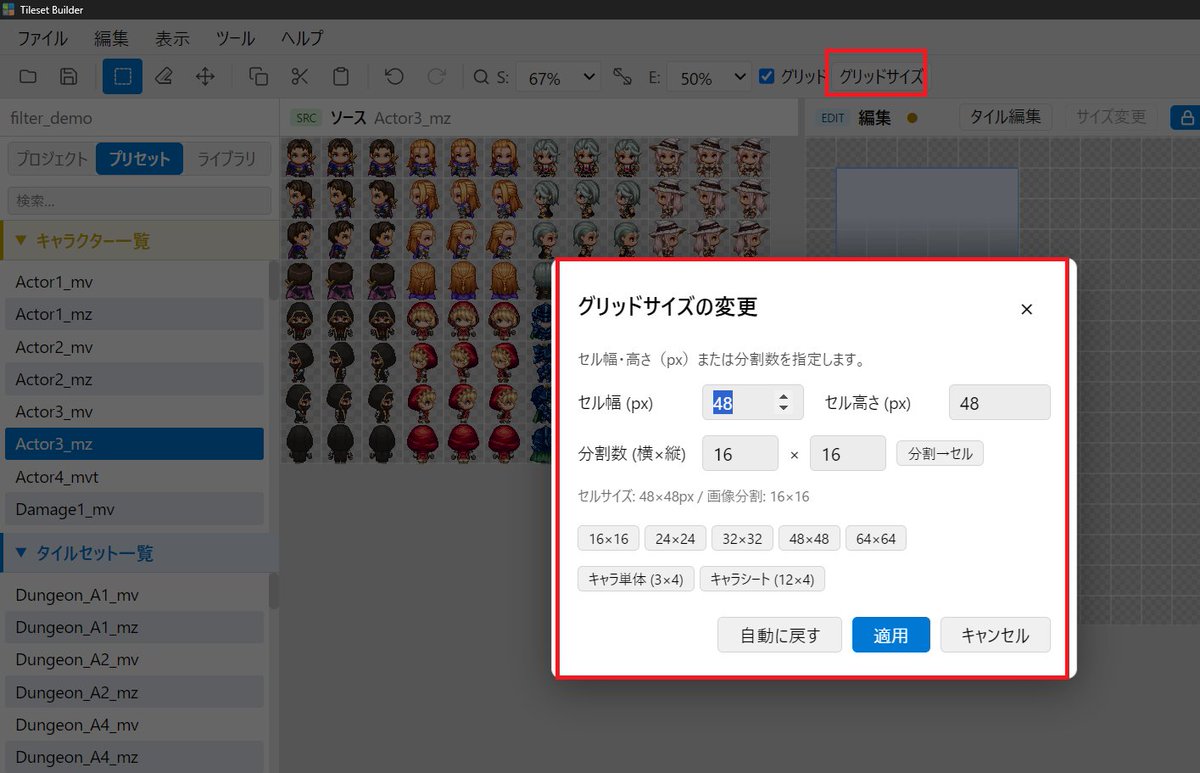Click the copy icon in toolbar
The width and height of the screenshot is (1200, 773).
[258, 77]
